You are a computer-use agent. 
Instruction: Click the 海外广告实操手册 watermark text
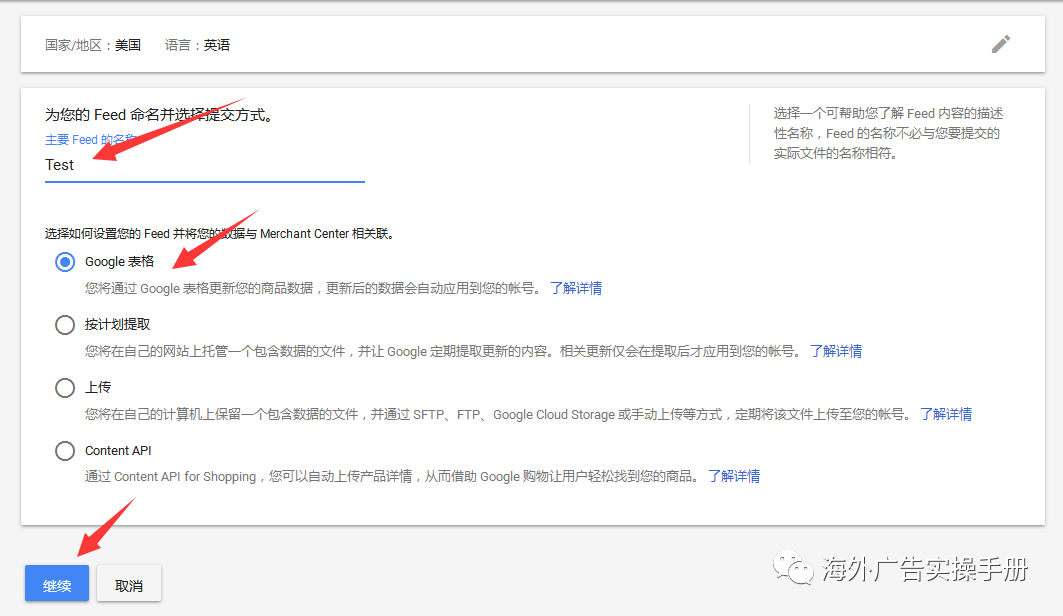coord(925,571)
